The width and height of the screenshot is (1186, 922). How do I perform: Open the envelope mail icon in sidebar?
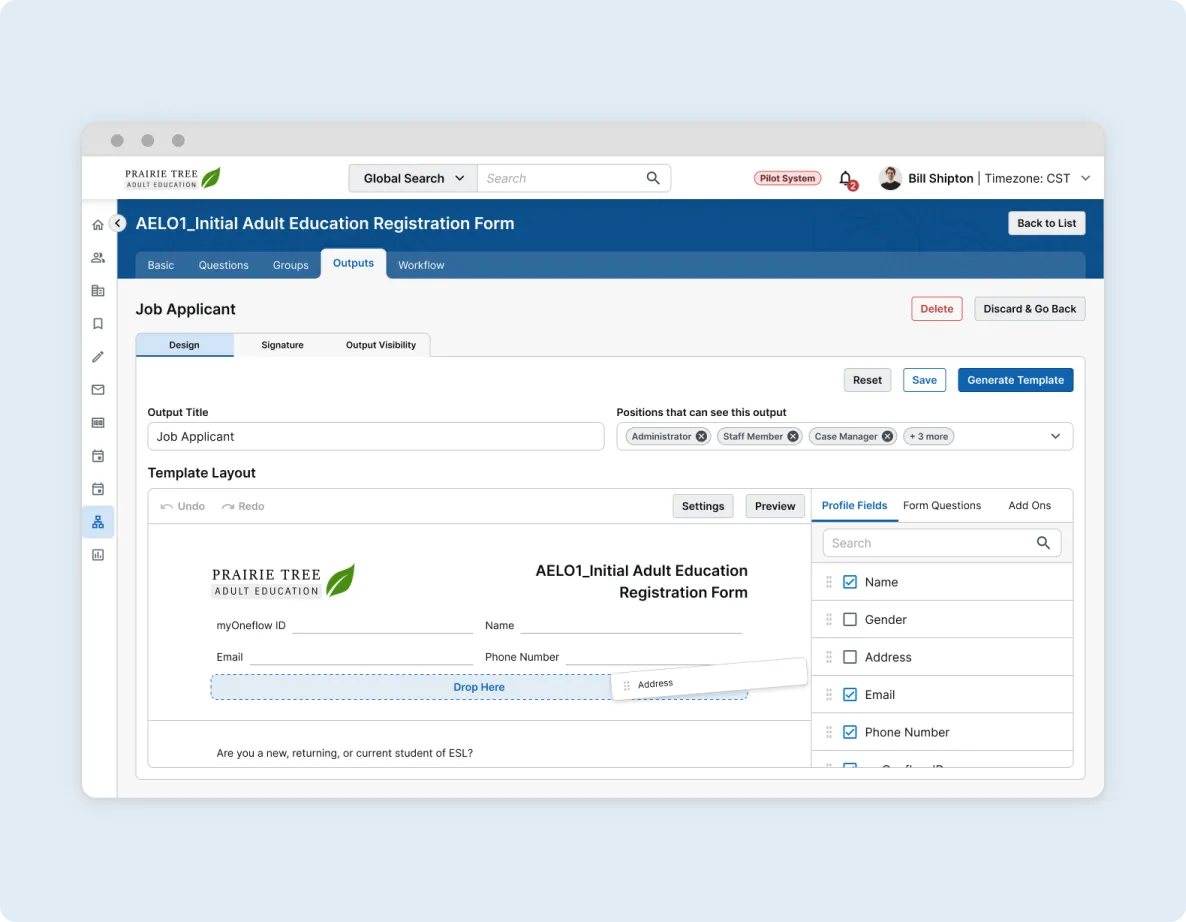coord(98,390)
